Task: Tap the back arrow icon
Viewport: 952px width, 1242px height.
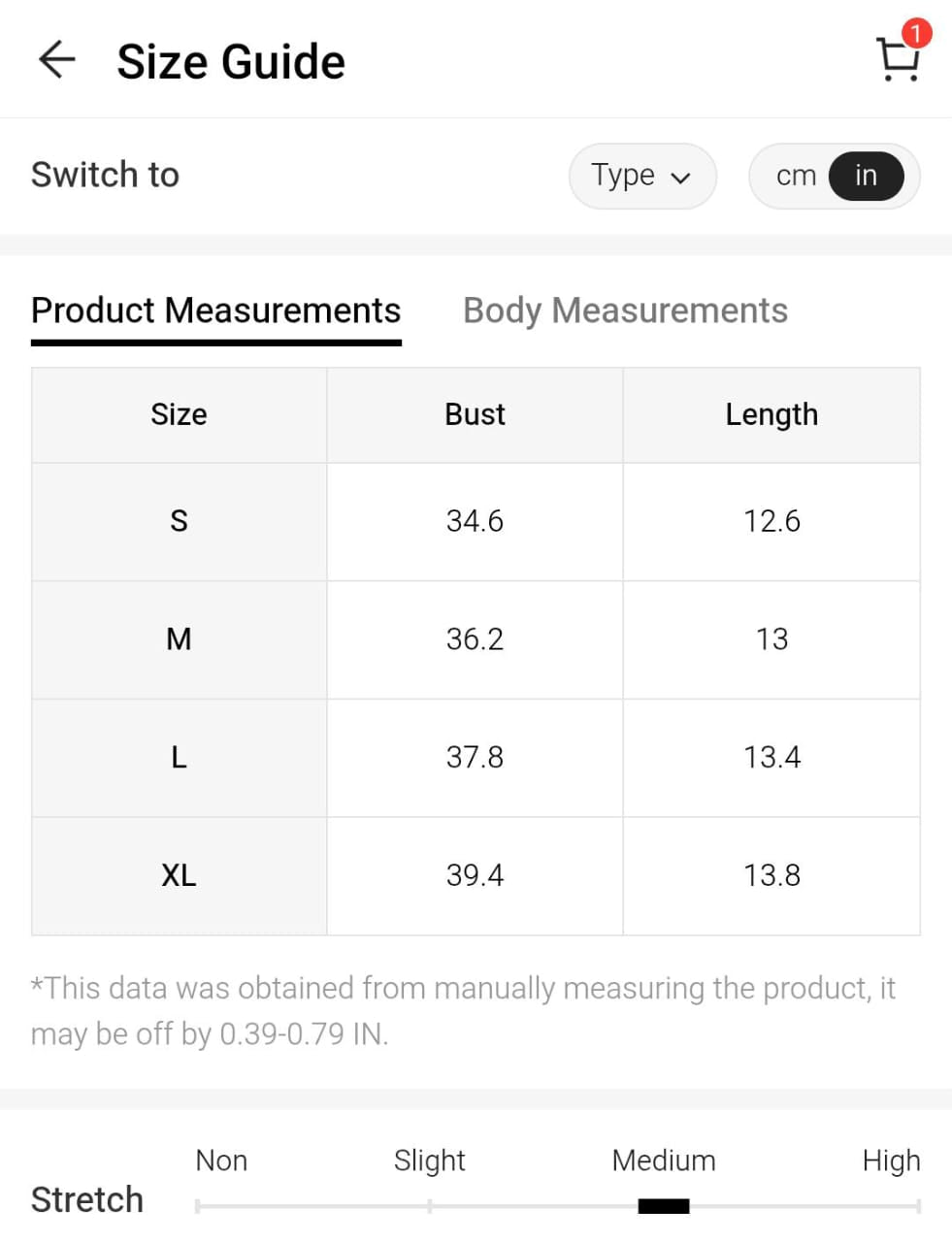Action: click(56, 59)
